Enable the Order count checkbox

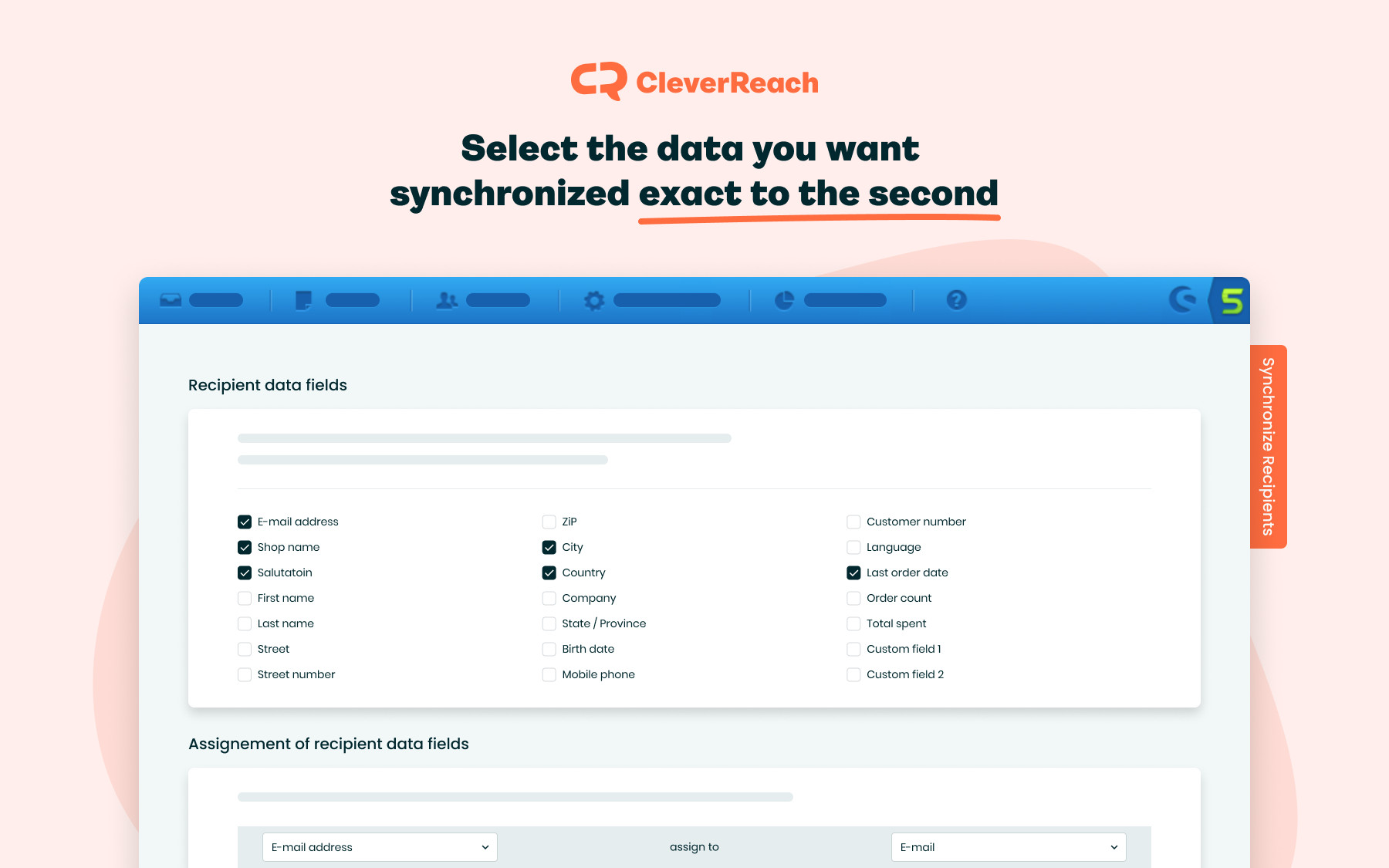[853, 598]
